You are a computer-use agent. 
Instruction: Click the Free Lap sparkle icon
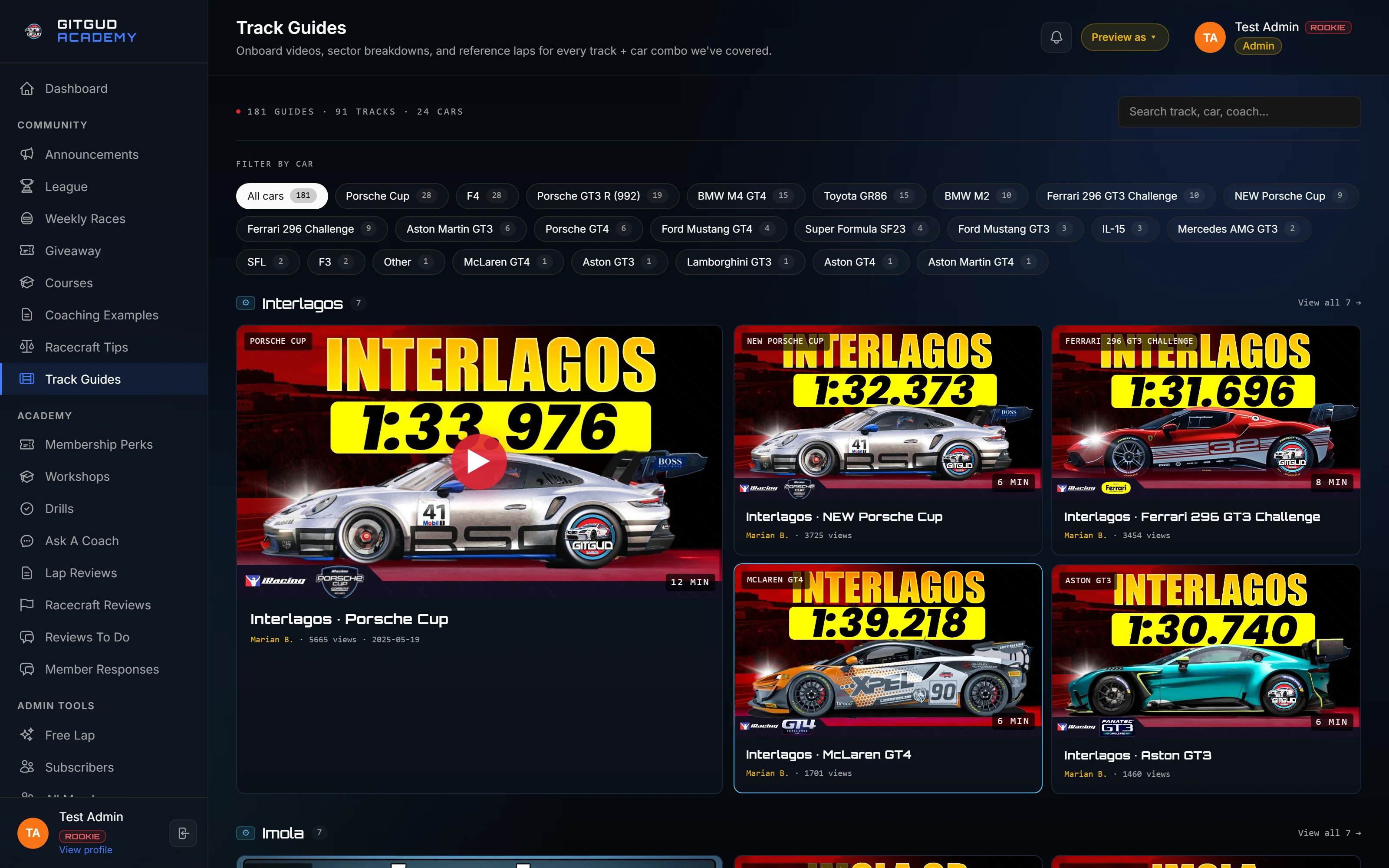[x=27, y=735]
